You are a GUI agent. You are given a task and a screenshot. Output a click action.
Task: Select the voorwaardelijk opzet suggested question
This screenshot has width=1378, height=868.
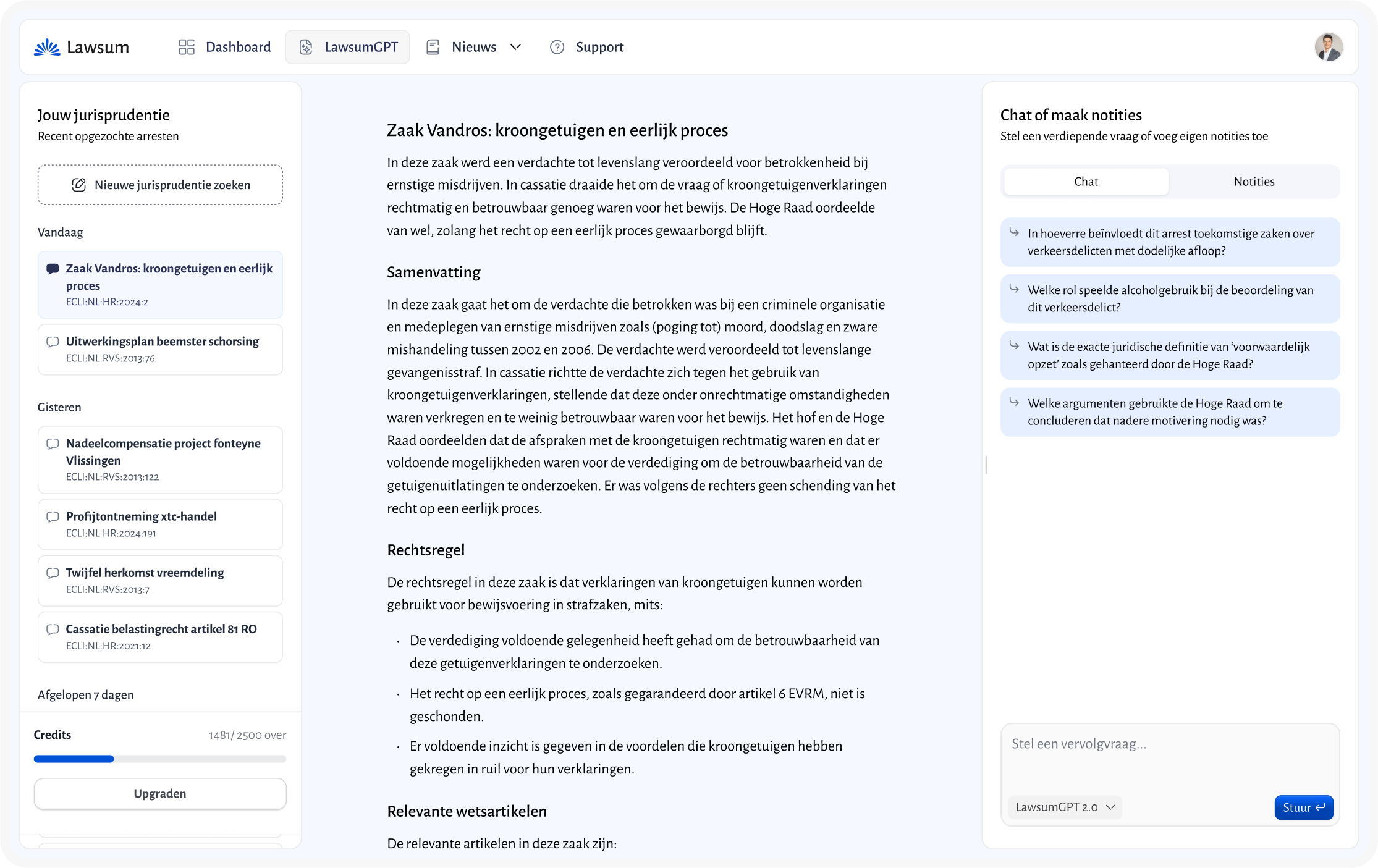pos(1170,355)
